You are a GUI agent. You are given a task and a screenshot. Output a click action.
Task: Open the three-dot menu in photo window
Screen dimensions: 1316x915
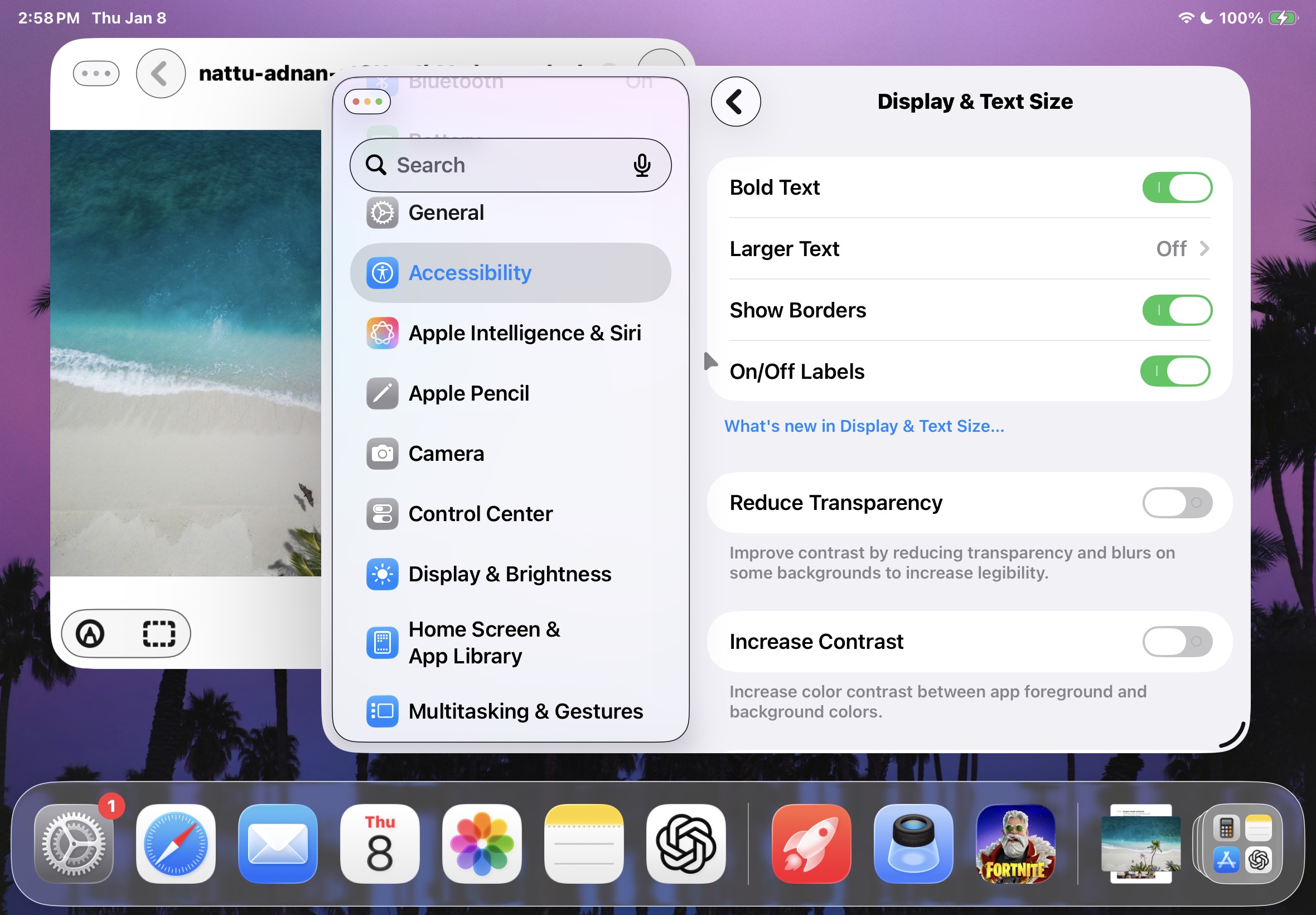pyautogui.click(x=96, y=74)
